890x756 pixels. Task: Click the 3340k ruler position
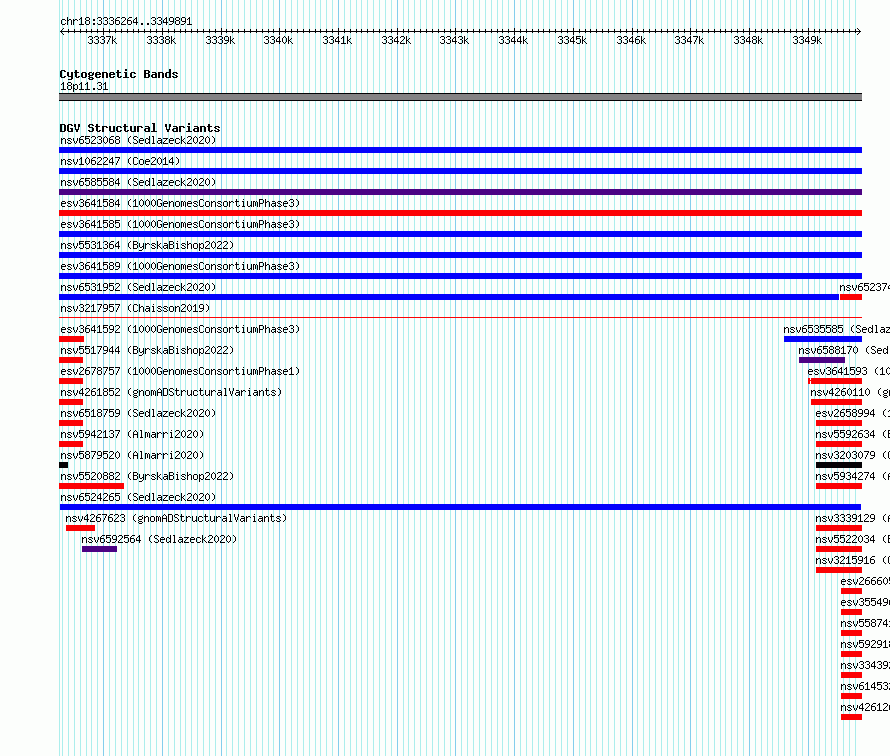(278, 40)
